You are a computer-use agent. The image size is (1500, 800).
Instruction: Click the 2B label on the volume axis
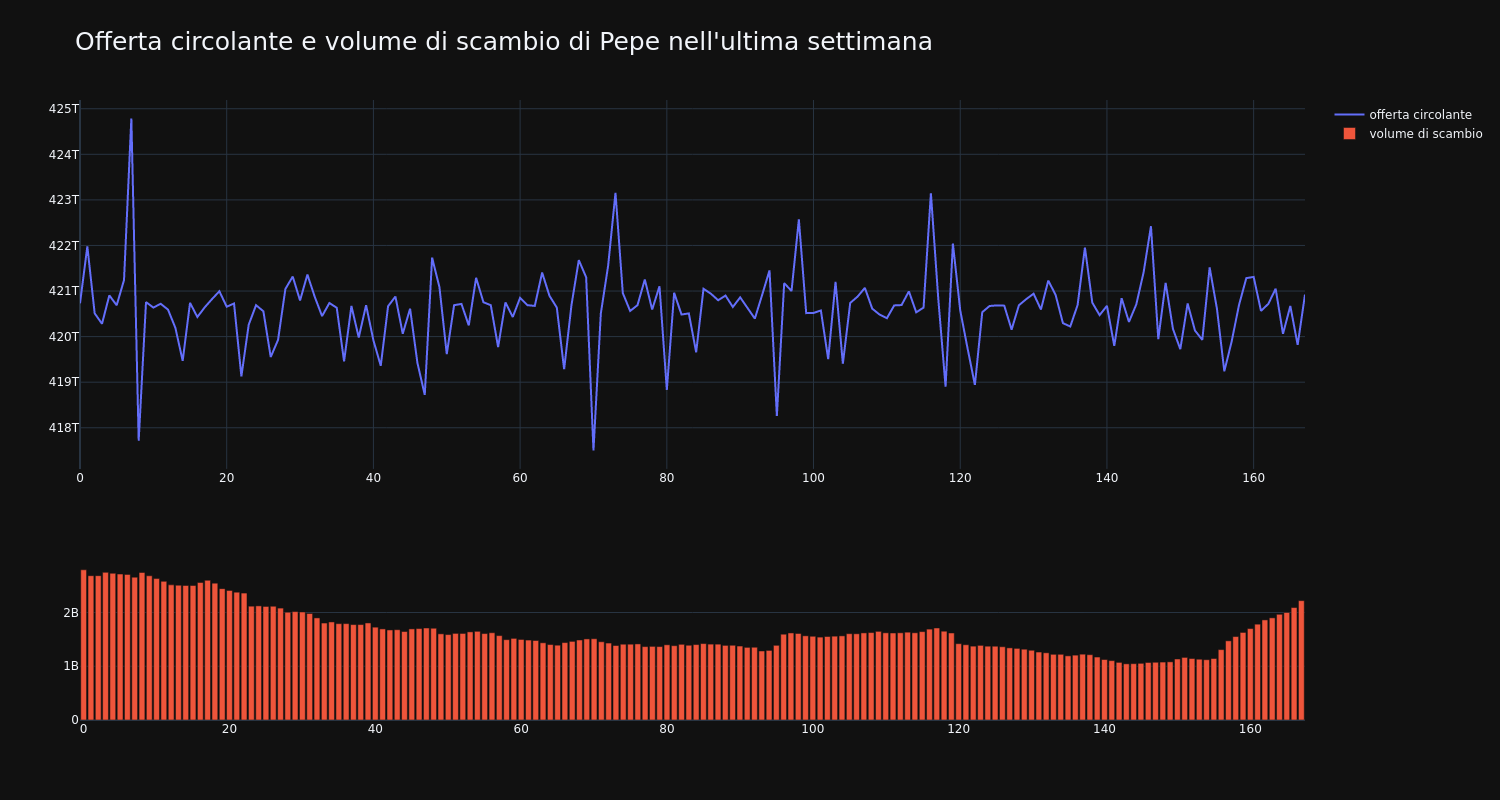pos(71,613)
